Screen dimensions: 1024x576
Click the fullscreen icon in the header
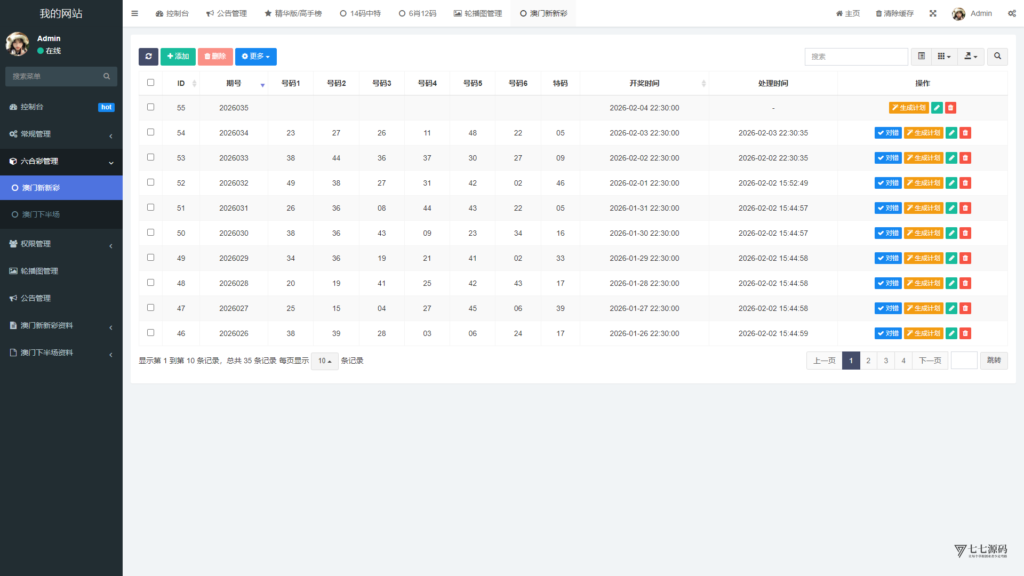click(933, 14)
